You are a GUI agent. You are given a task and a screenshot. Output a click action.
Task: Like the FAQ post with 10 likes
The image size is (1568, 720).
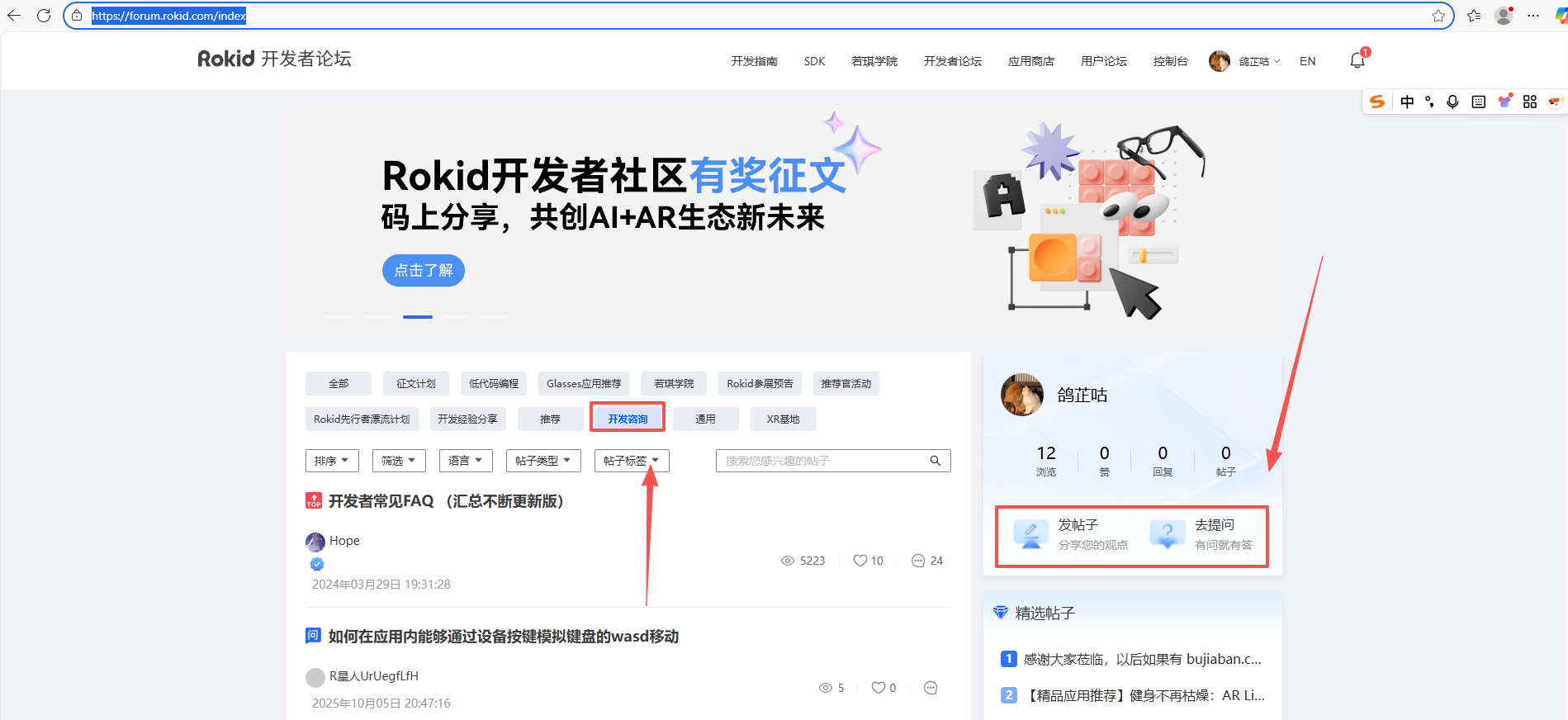[860, 561]
